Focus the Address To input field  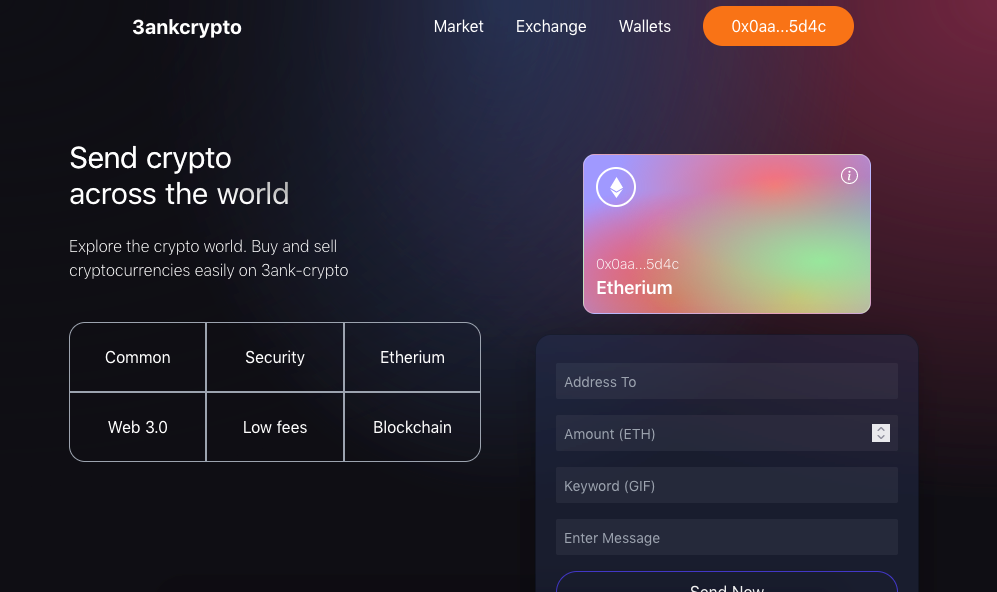point(726,381)
